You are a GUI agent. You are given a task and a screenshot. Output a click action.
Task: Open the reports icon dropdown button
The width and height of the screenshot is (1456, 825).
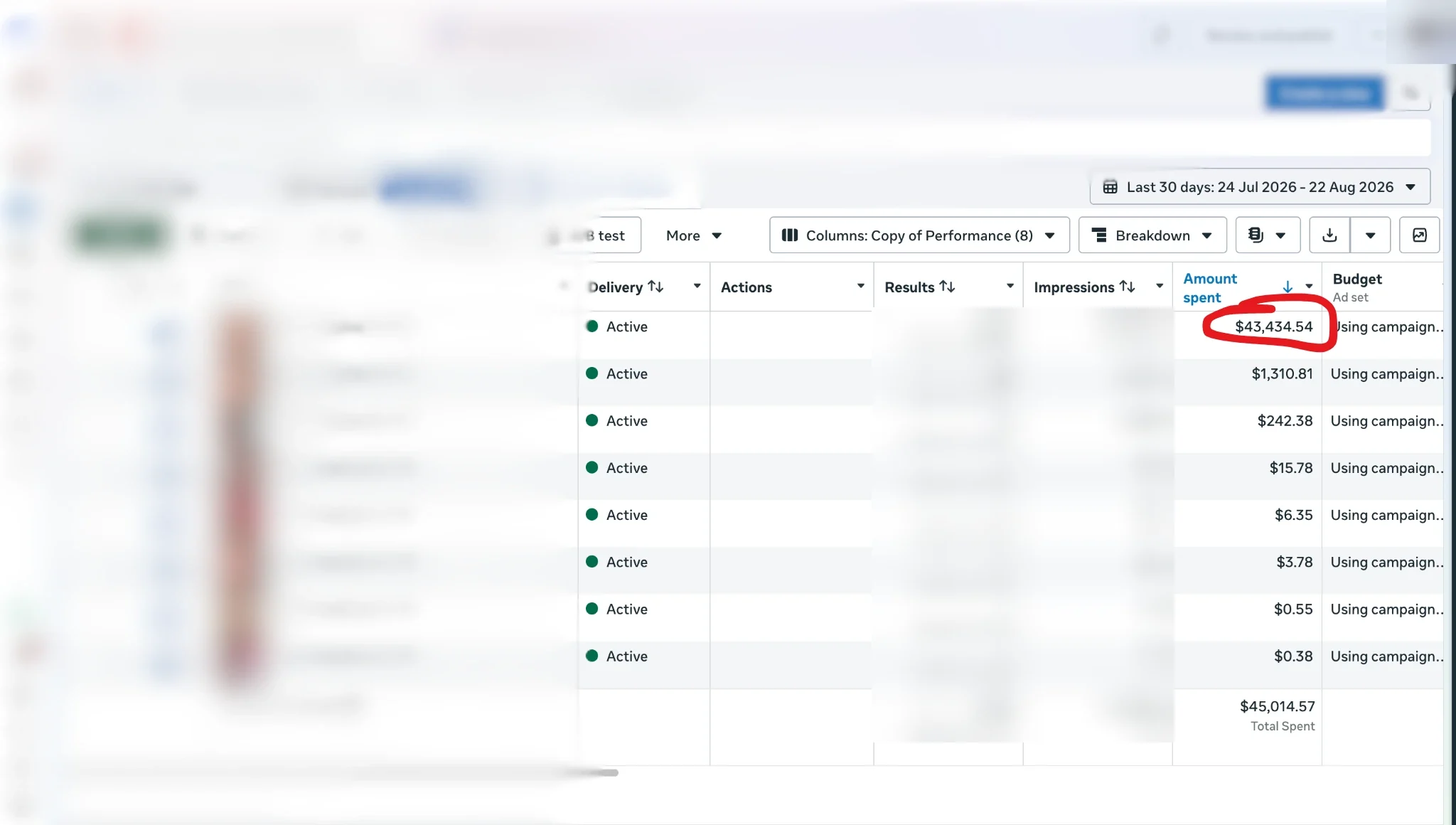tap(1268, 235)
